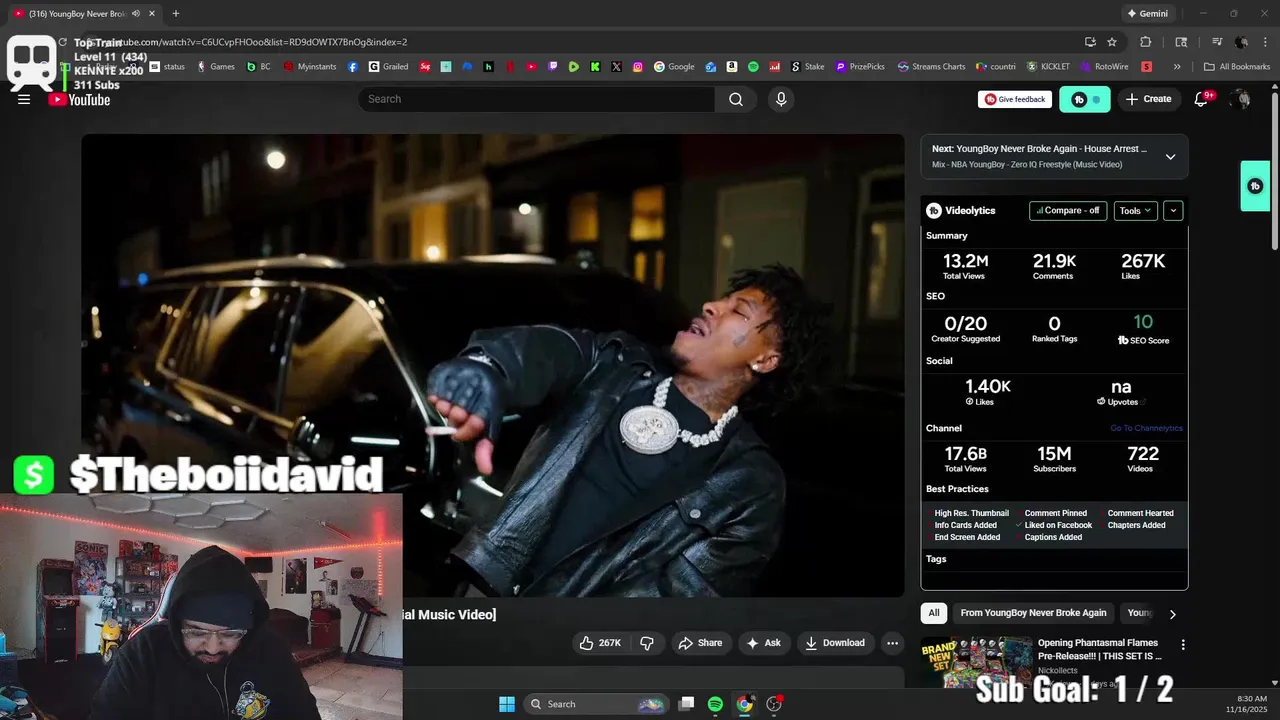Click the Share button
This screenshot has width=1280, height=720.
click(700, 643)
